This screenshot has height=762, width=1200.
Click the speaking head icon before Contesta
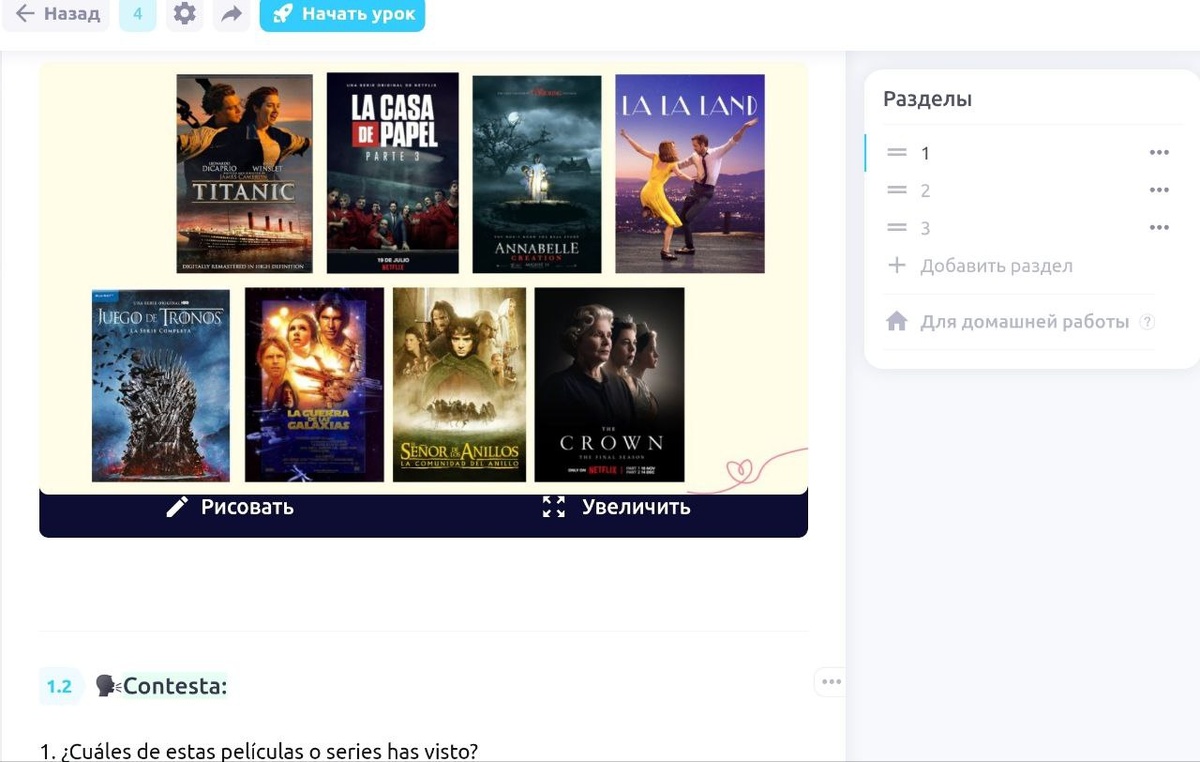(x=107, y=686)
